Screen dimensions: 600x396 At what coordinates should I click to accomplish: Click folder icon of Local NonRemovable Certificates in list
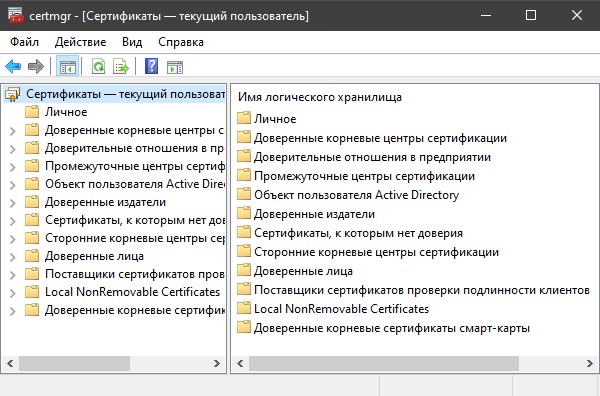click(244, 308)
